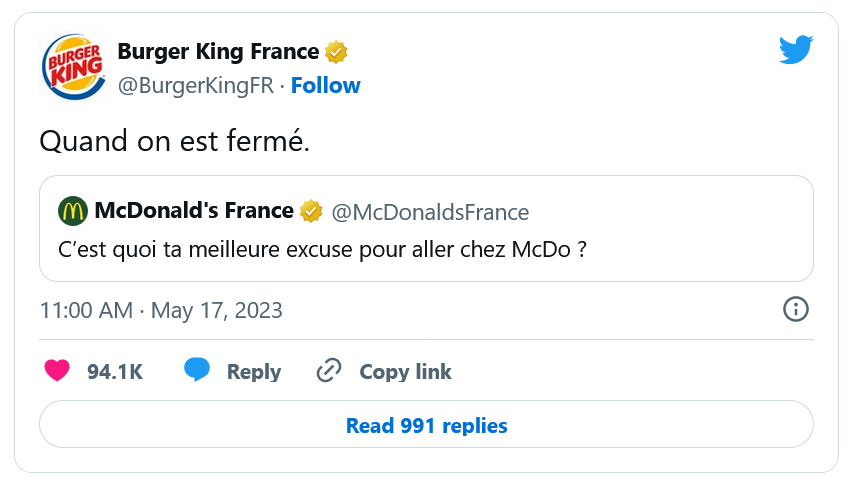Click the 94.1K likes count
The image size is (849, 486).
click(115, 372)
